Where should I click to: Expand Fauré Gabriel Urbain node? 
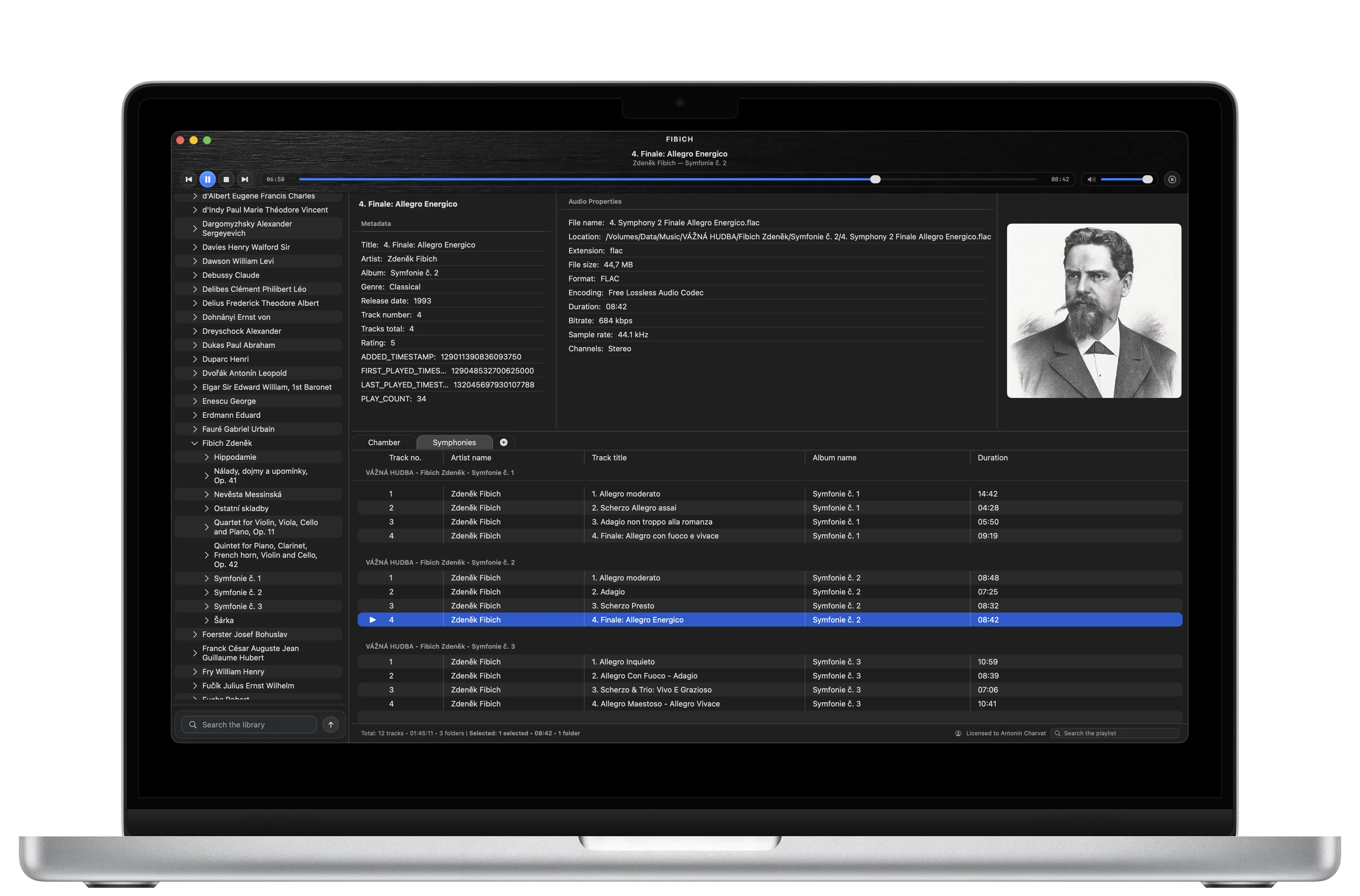tap(195, 429)
